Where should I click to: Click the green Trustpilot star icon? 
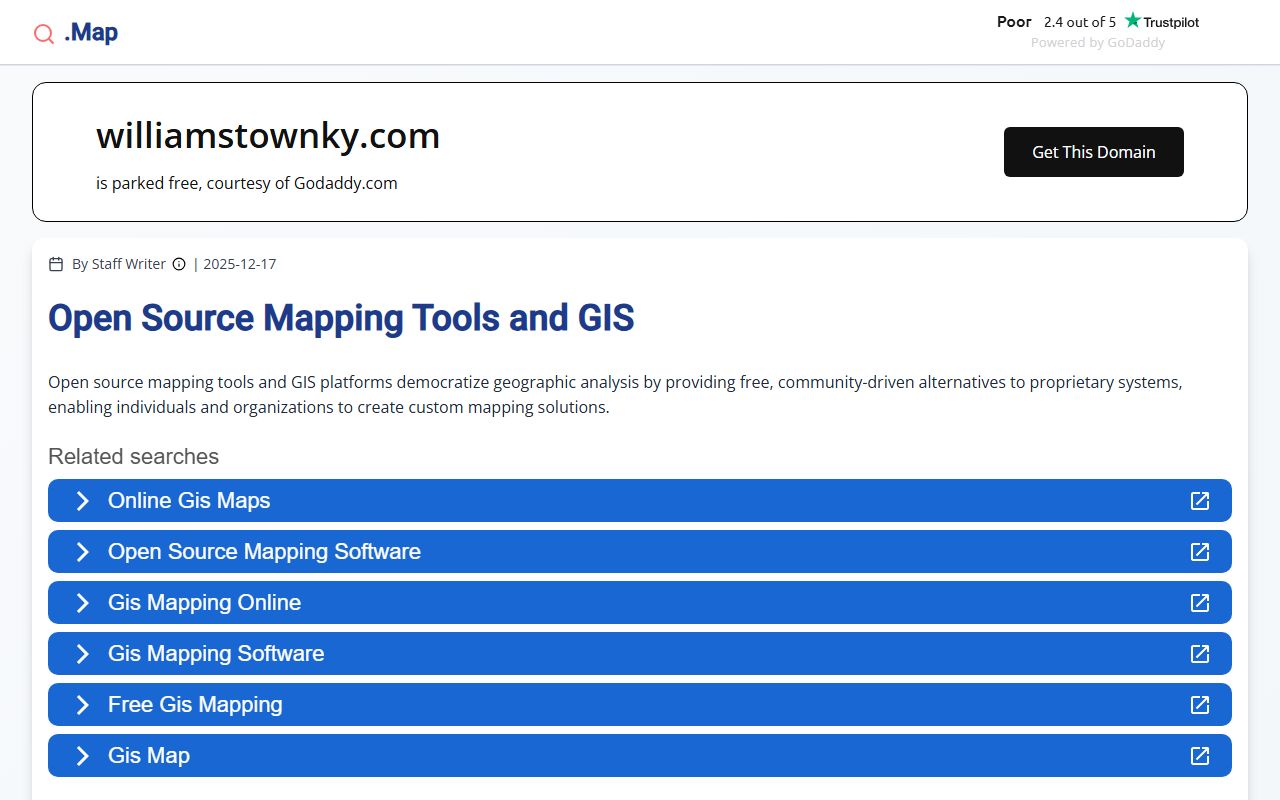[1132, 20]
